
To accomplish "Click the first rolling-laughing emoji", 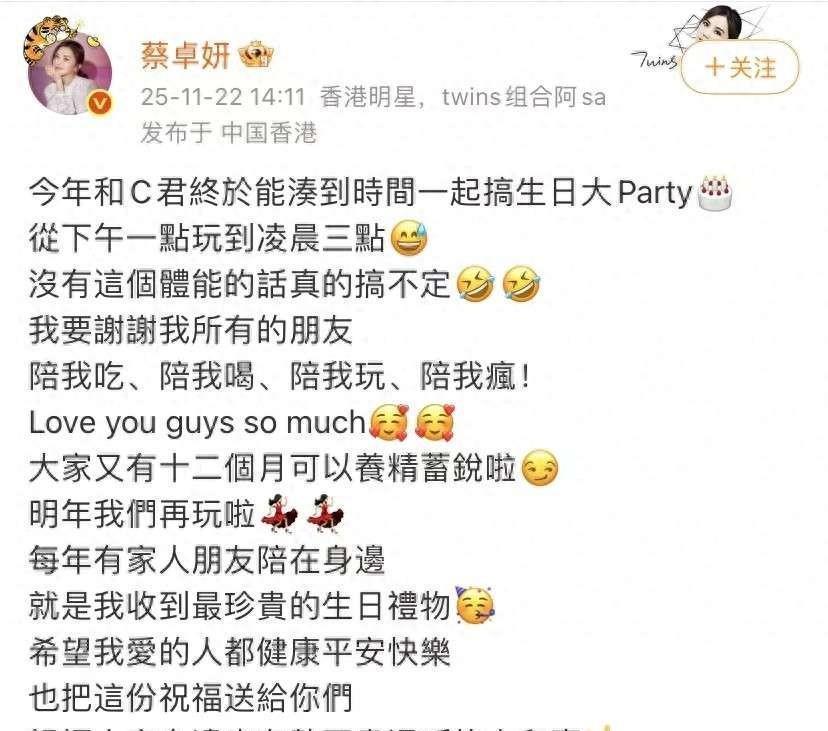I will (x=475, y=284).
